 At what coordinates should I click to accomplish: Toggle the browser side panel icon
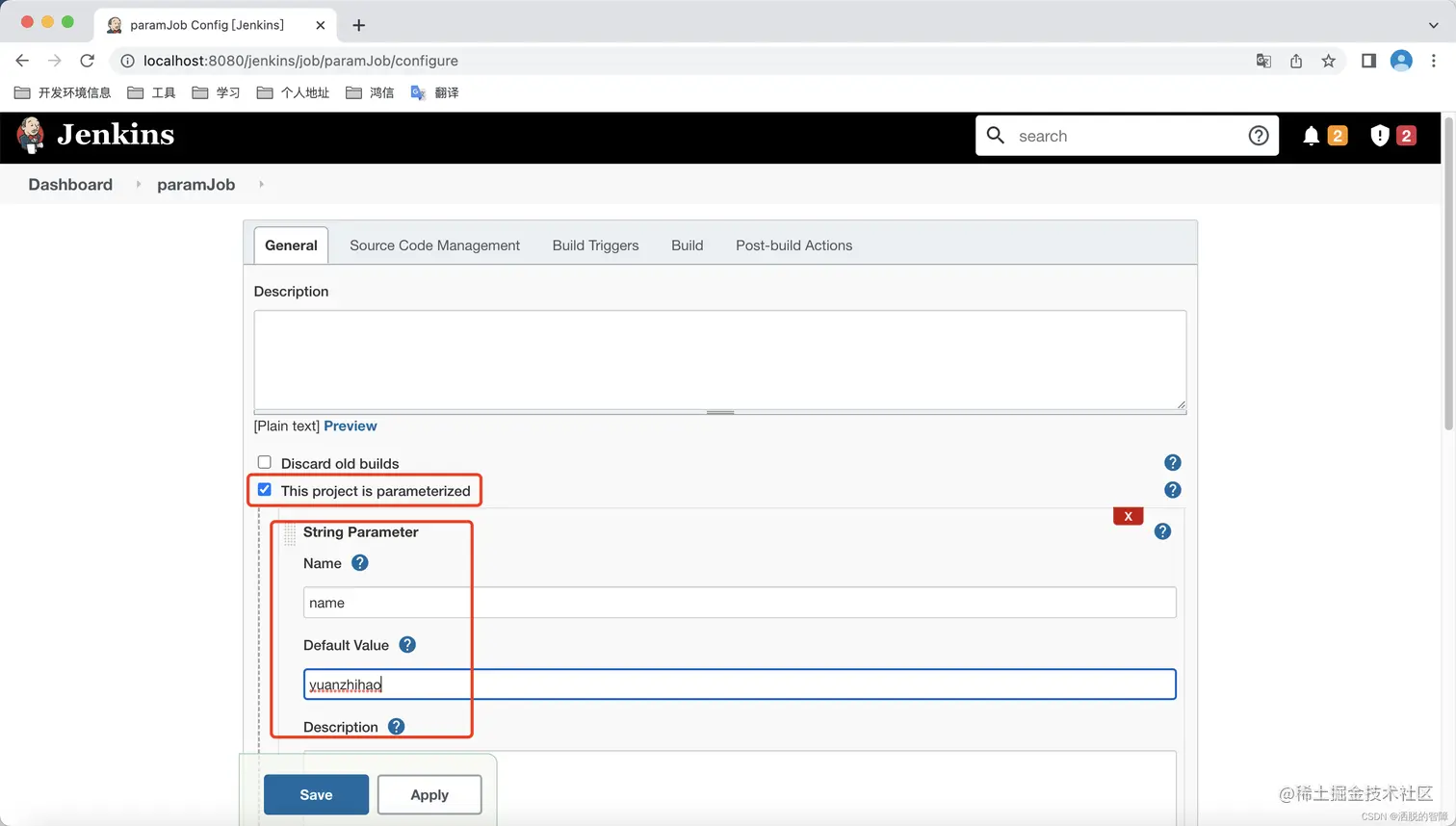click(x=1368, y=61)
